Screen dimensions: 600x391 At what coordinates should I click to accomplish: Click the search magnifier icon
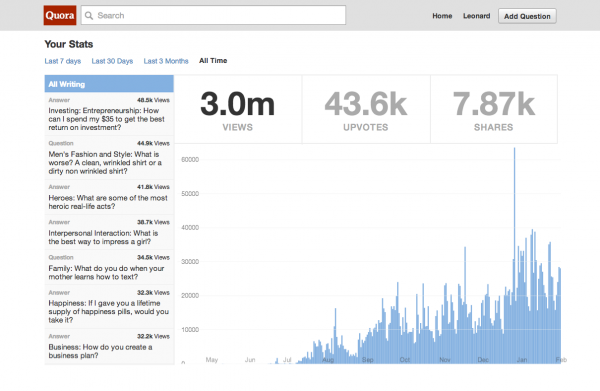point(89,16)
